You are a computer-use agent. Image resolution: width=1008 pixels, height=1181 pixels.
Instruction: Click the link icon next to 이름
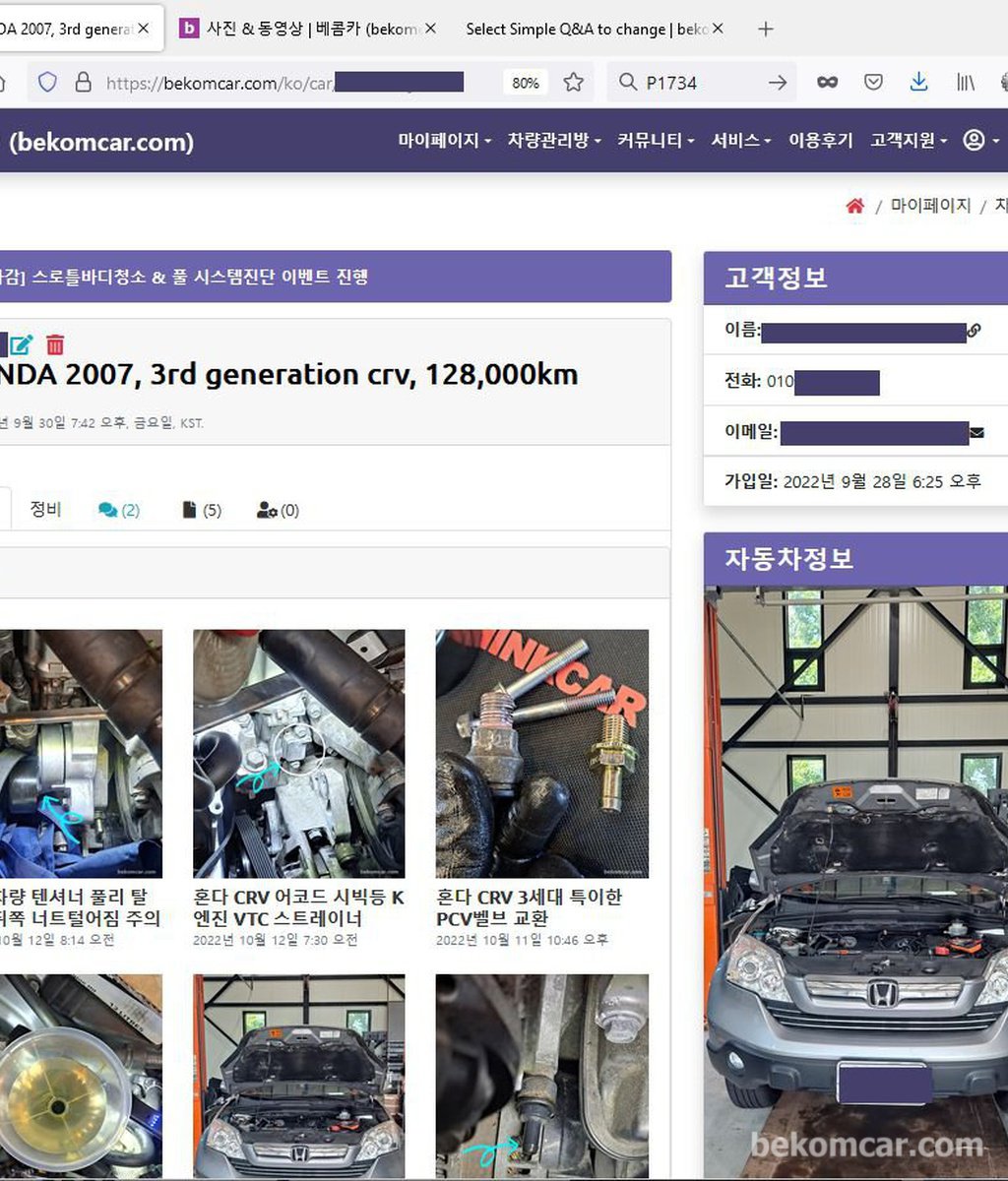pos(974,331)
